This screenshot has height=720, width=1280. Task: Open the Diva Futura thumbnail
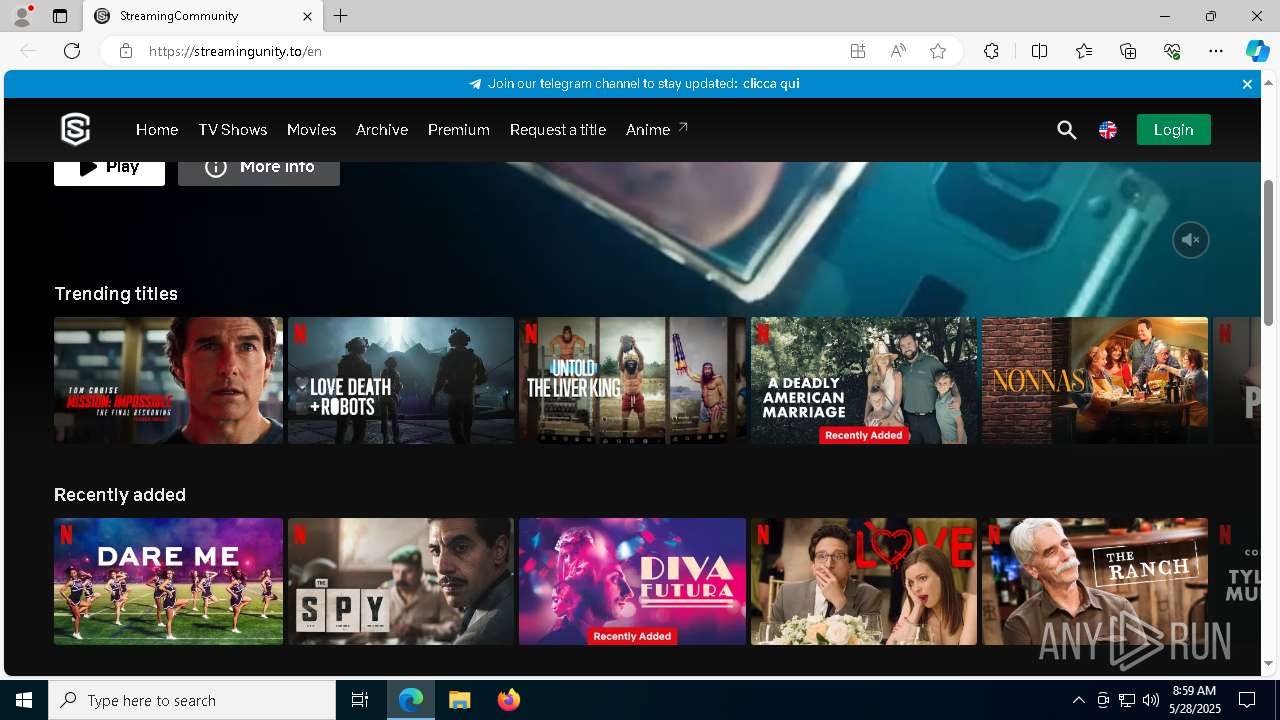pyautogui.click(x=632, y=581)
